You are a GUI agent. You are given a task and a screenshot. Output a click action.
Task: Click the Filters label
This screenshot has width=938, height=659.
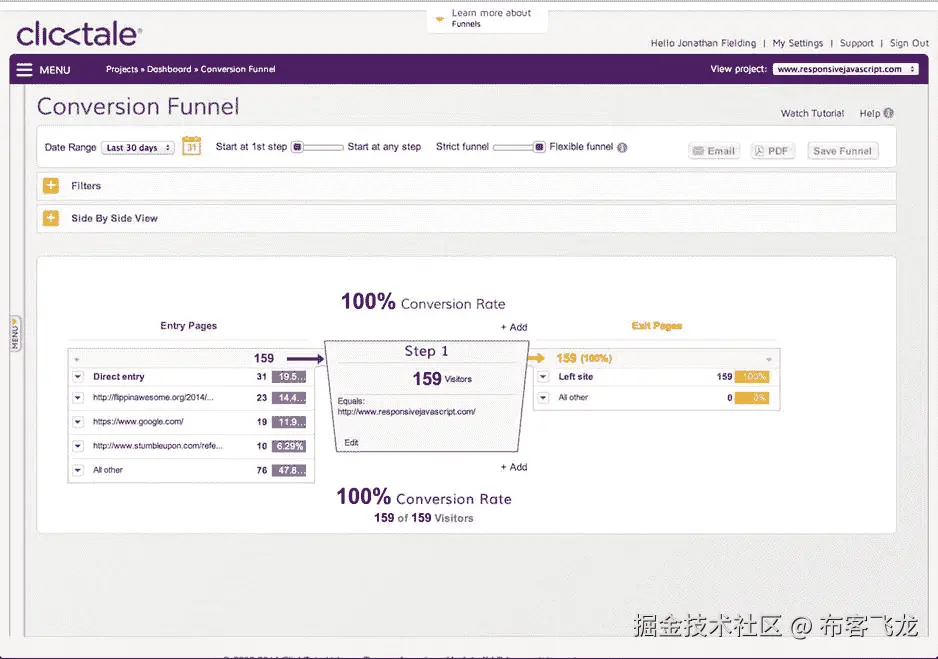[86, 186]
